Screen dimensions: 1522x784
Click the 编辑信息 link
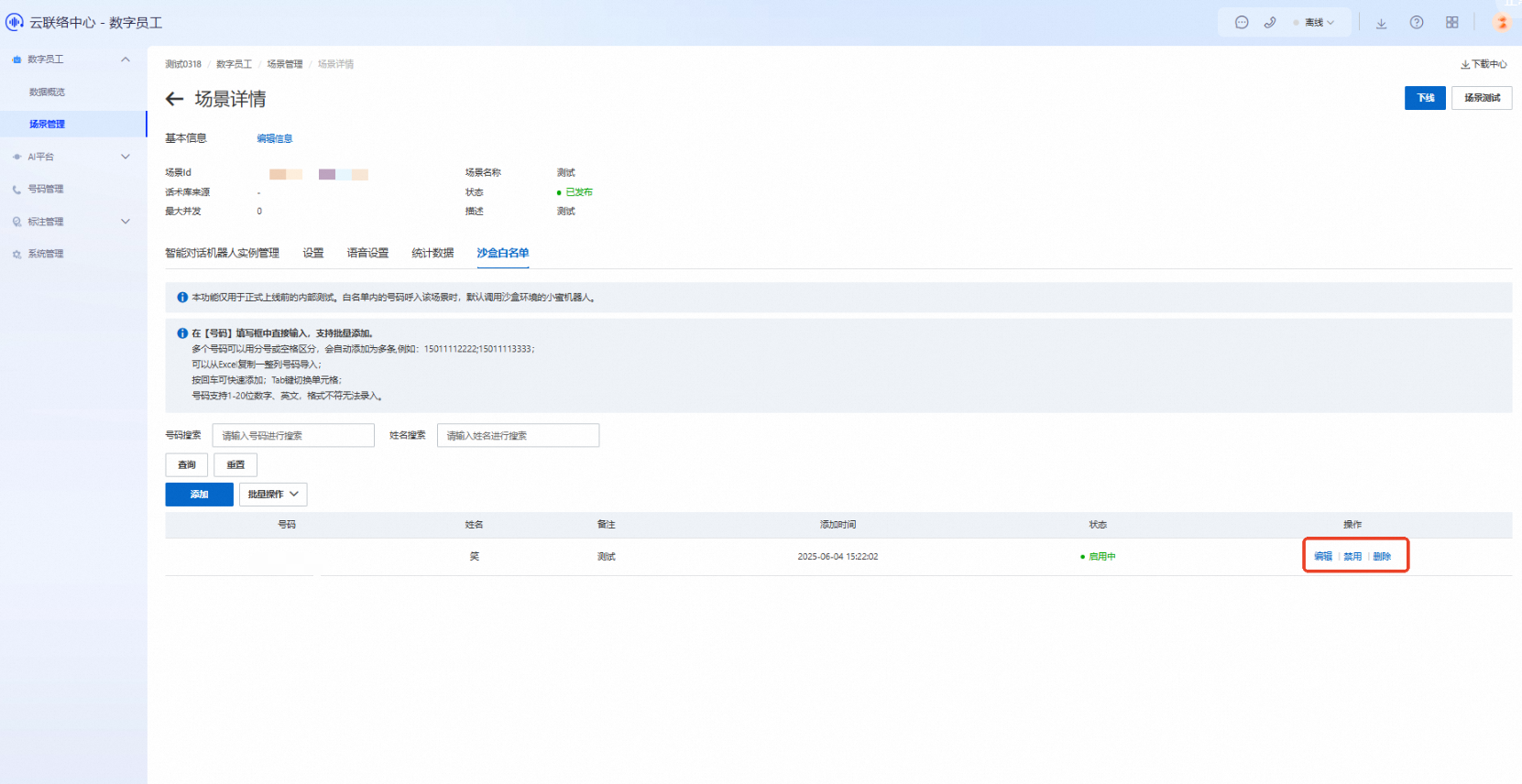[275, 138]
